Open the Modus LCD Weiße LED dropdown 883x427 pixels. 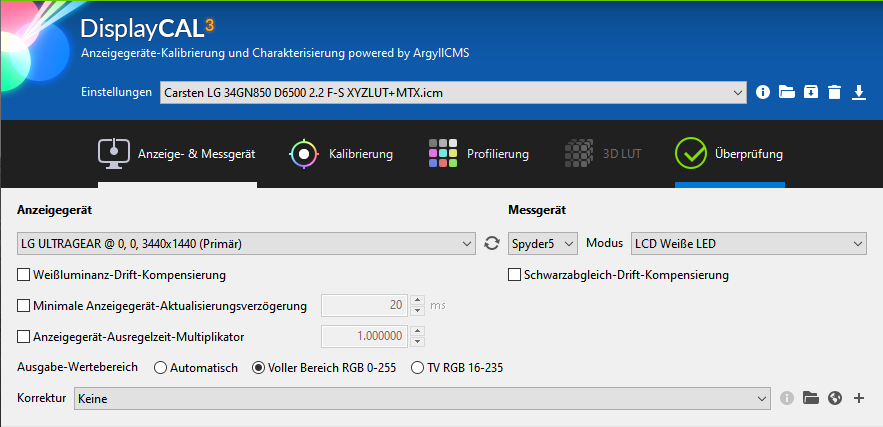[x=749, y=244]
